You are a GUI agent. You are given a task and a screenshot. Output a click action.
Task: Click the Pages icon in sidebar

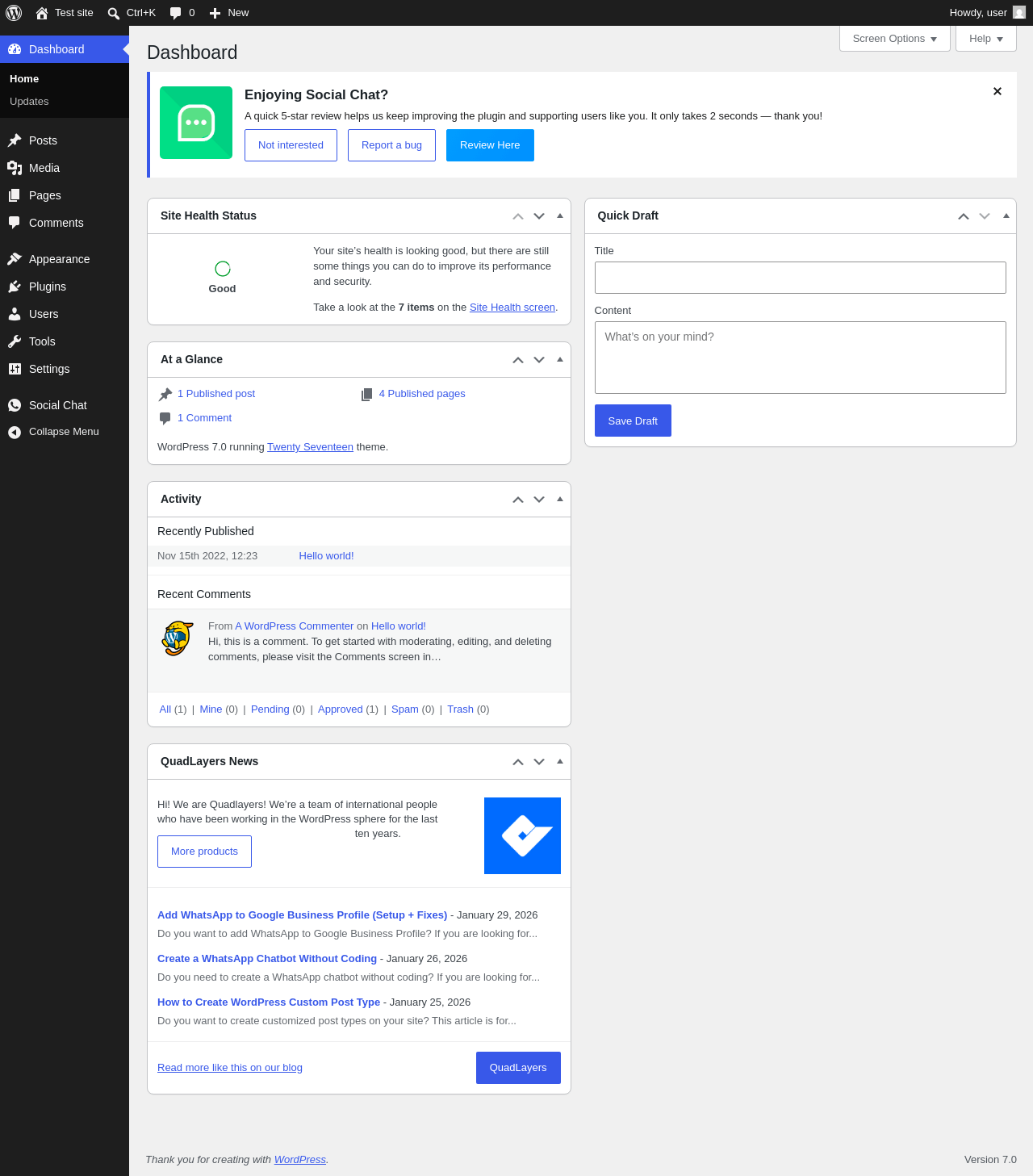[15, 195]
